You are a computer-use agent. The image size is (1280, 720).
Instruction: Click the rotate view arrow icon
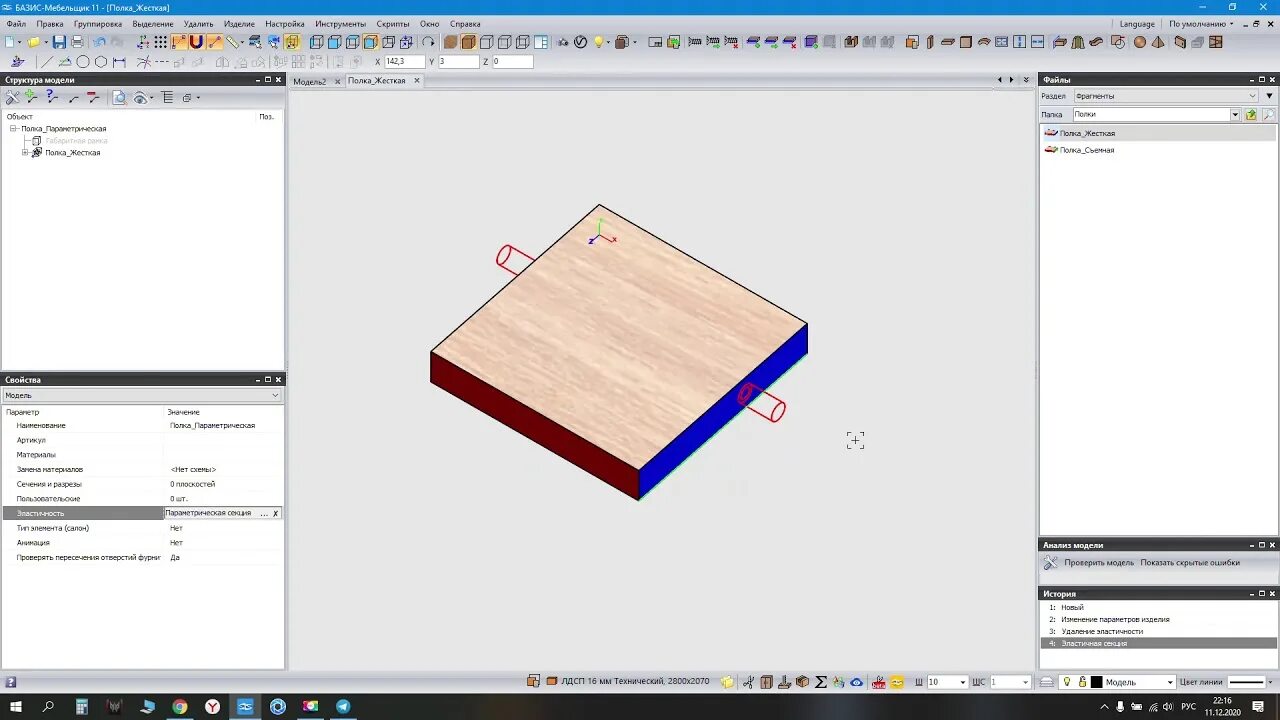pos(428,42)
